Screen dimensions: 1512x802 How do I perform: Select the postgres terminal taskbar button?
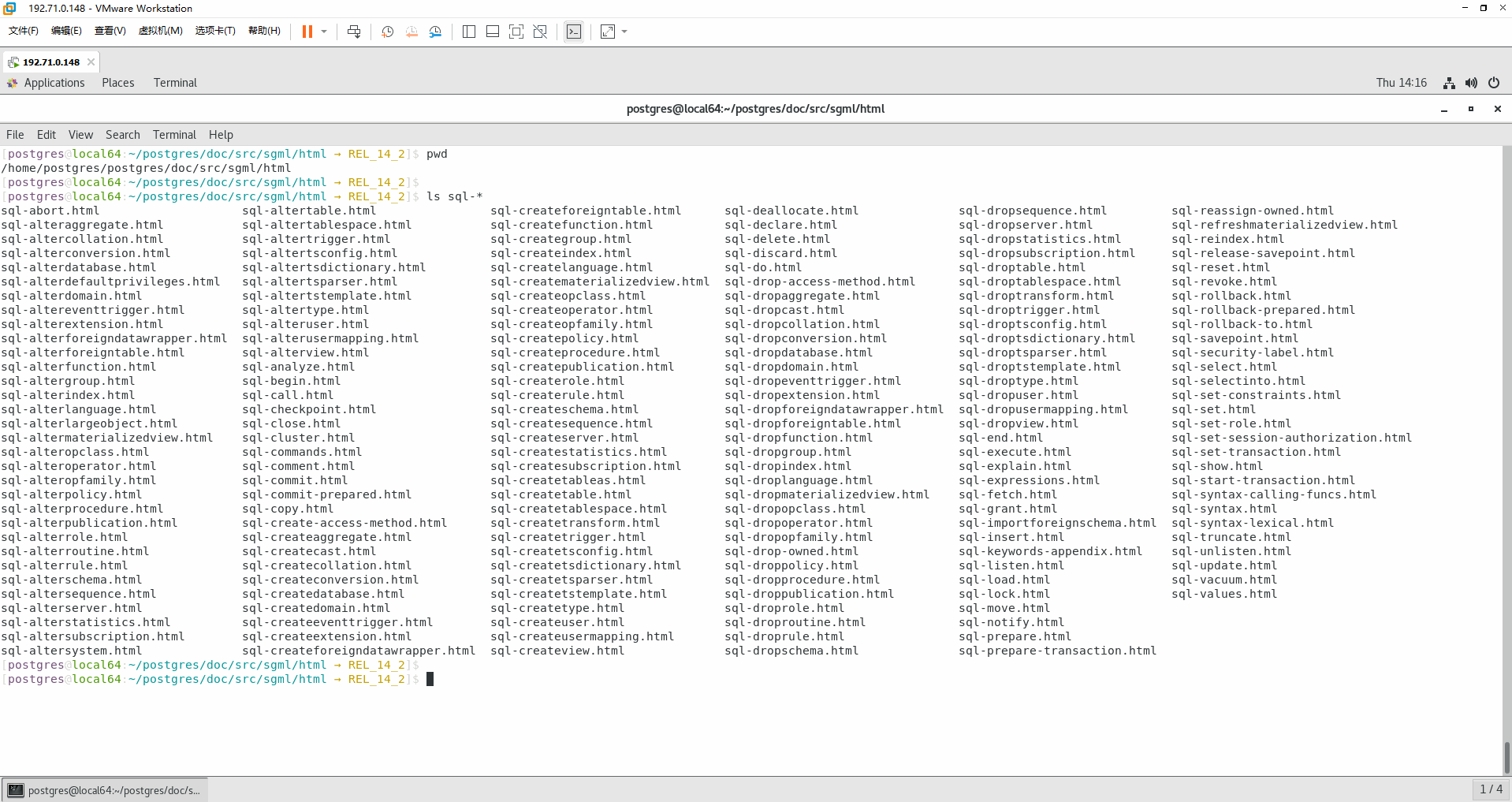point(104,790)
